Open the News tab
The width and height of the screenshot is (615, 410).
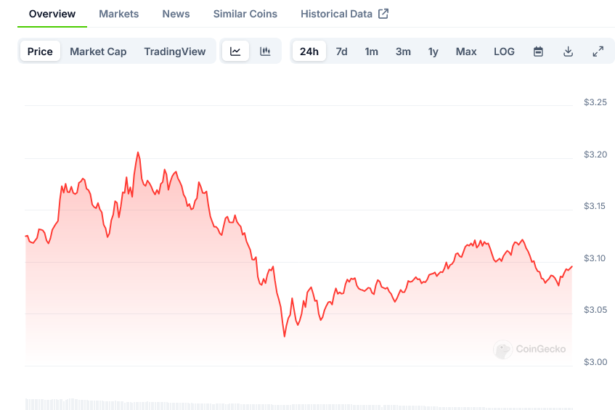(x=175, y=14)
